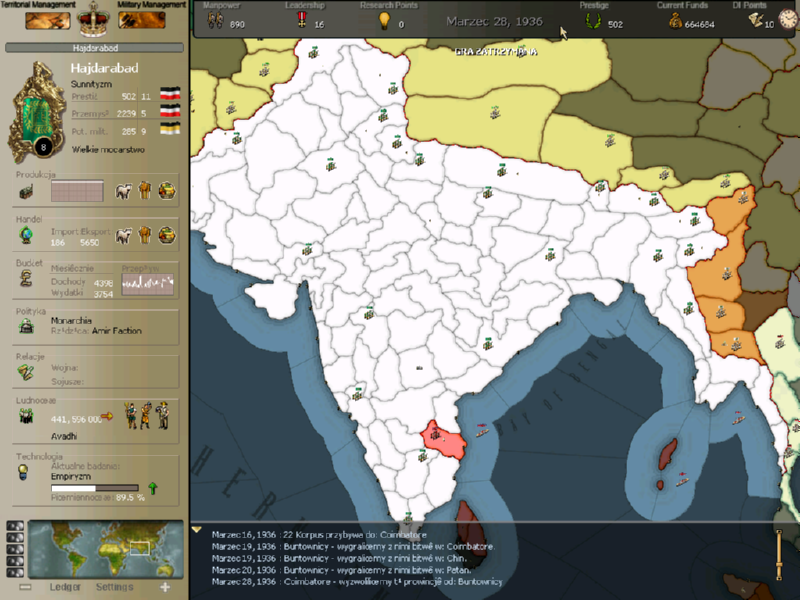
Task: Click the sheep goods icon under Handel
Action: pyautogui.click(x=123, y=236)
